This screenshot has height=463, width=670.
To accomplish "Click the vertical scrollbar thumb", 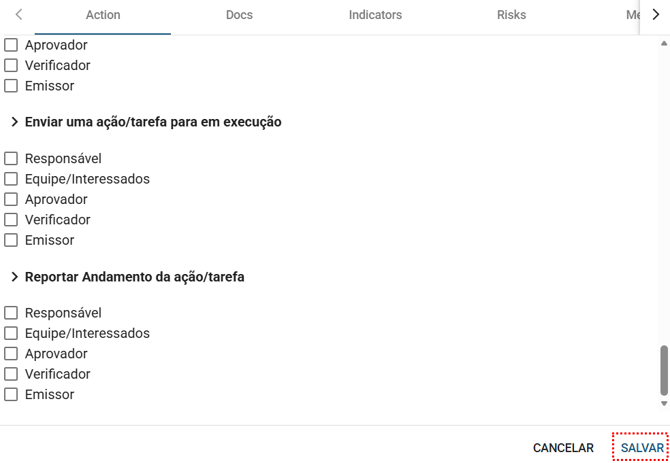I will pyautogui.click(x=664, y=371).
